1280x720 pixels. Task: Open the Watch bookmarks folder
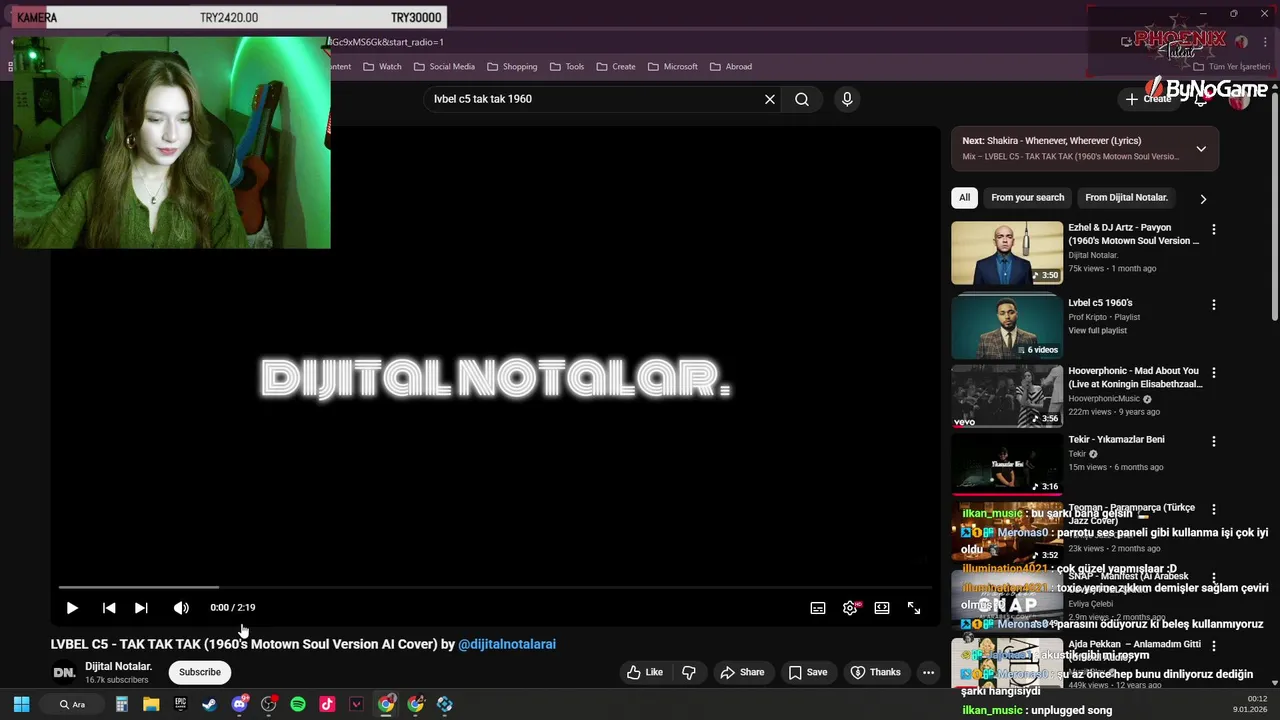pos(382,67)
